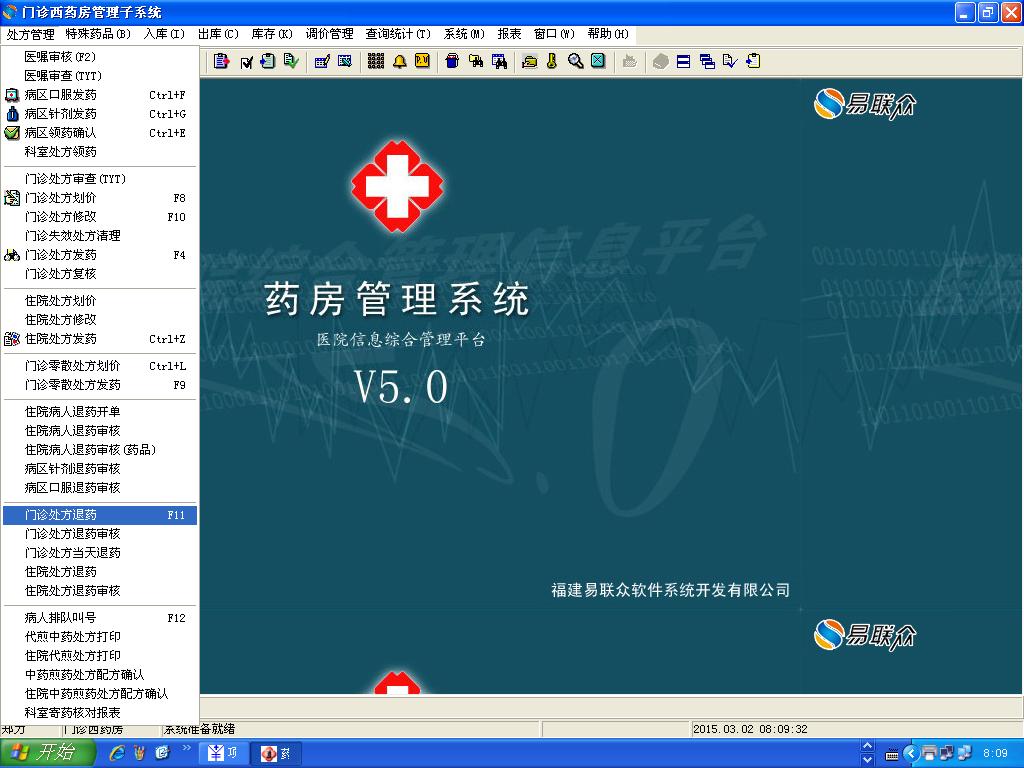Open the 出库(C) menu
1024x768 pixels.
pos(218,34)
